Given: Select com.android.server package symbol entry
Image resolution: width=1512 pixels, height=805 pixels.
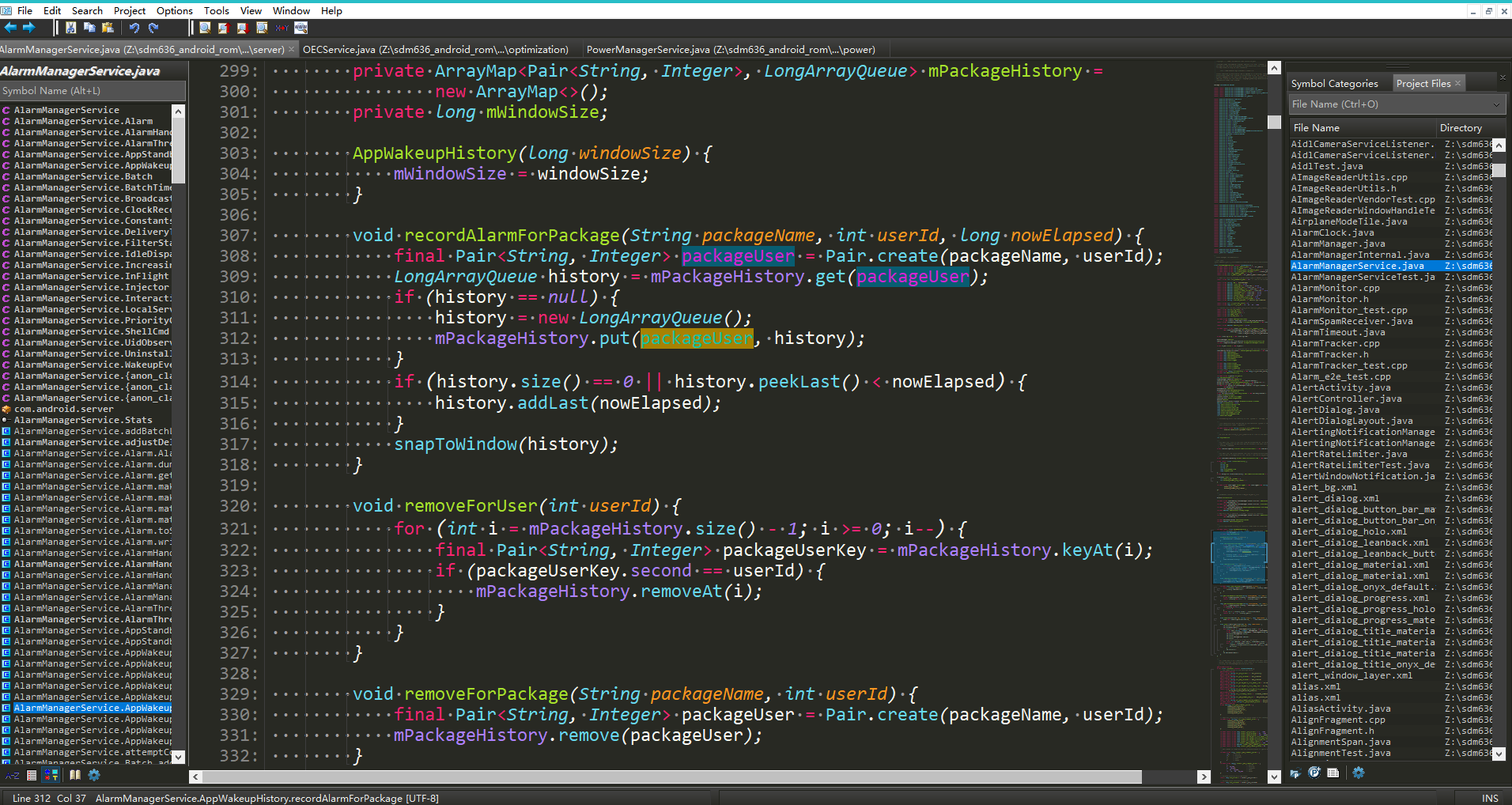Looking at the screenshot, I should pyautogui.click(x=63, y=409).
